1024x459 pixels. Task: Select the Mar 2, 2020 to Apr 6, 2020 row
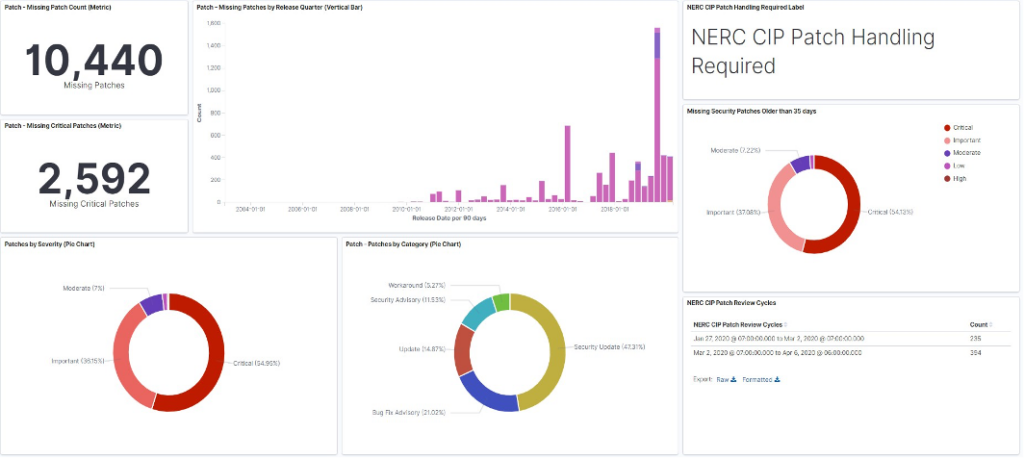pos(852,353)
